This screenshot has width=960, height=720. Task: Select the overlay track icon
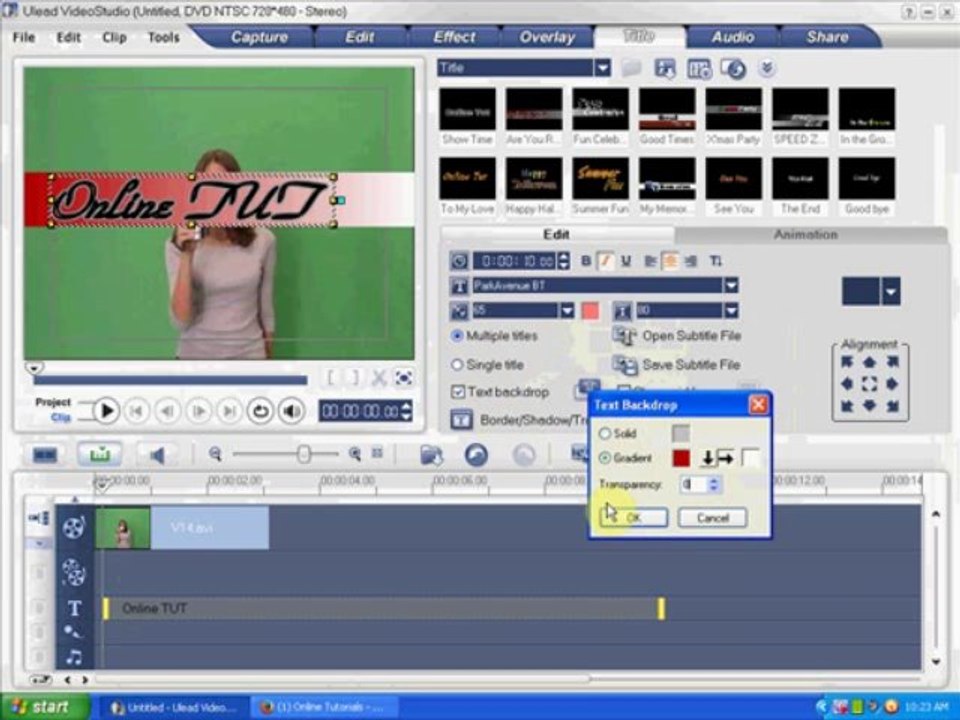click(x=73, y=572)
